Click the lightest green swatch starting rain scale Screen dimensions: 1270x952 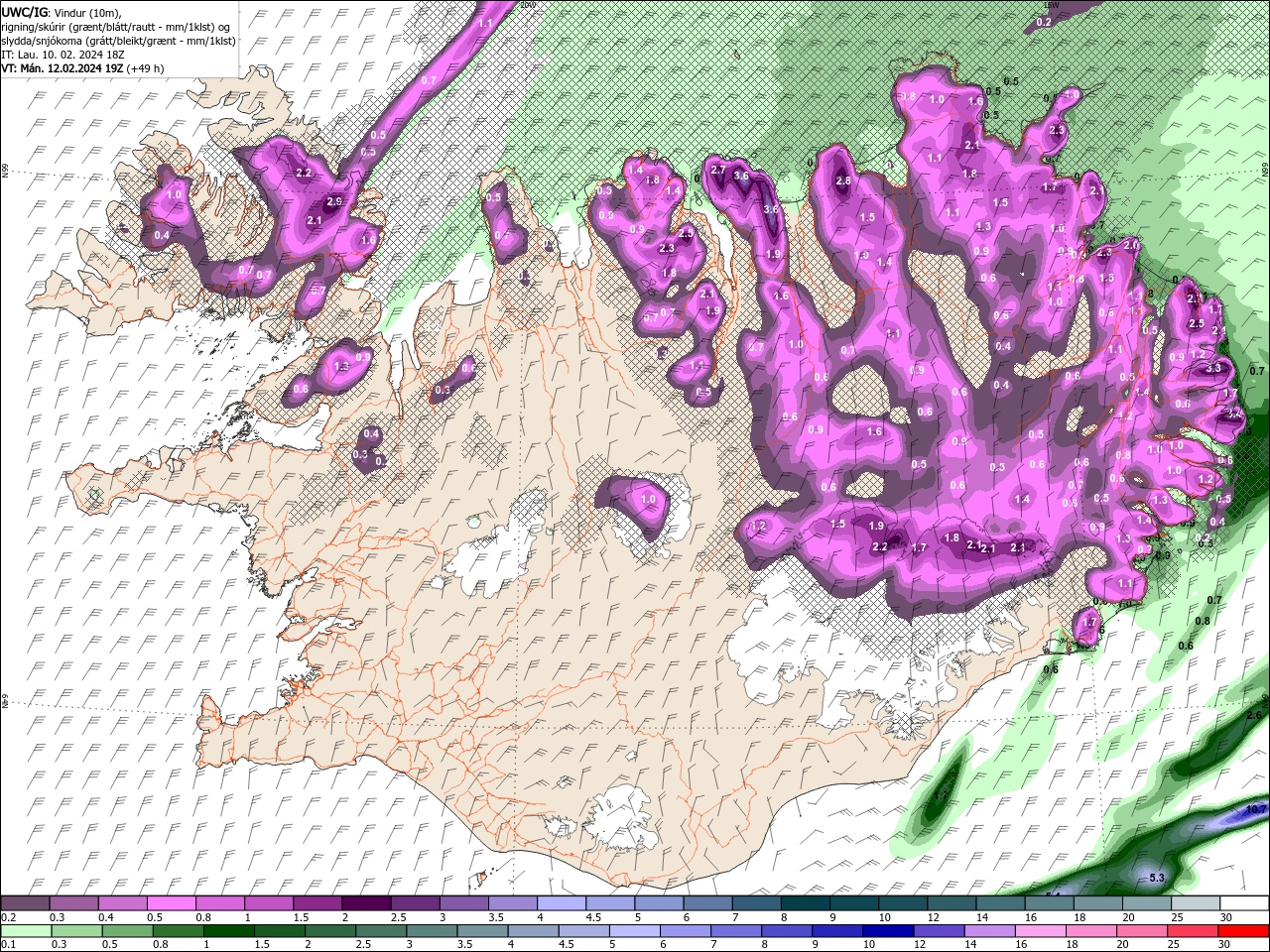pos(25,931)
